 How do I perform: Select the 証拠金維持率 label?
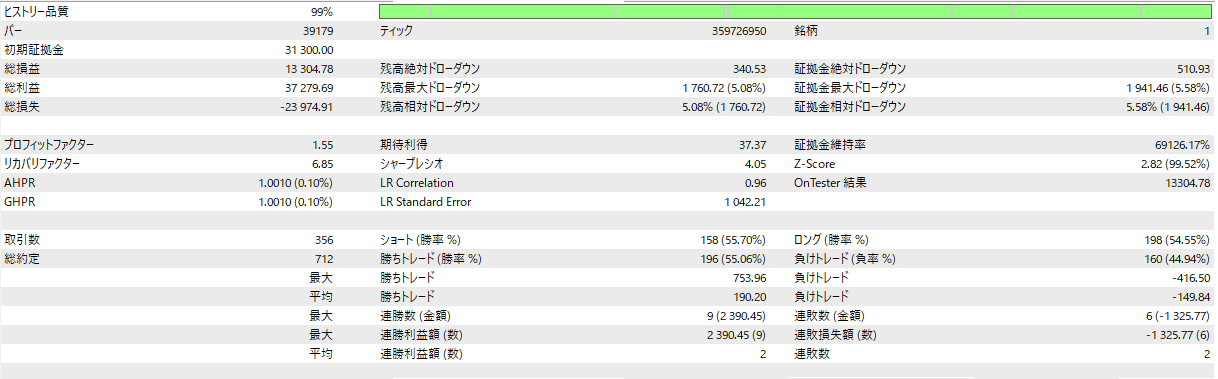point(831,145)
